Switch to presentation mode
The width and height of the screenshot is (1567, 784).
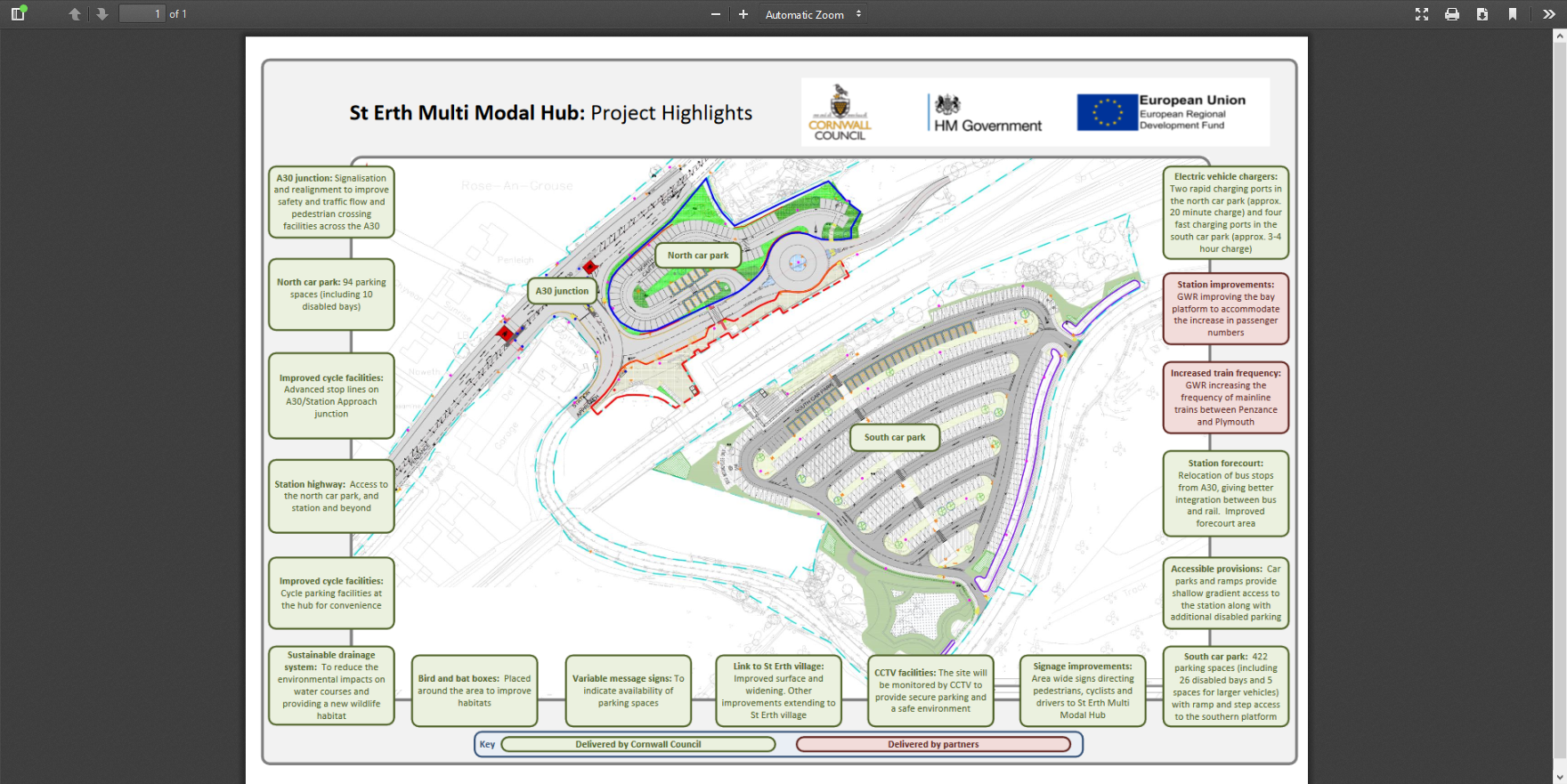[x=1422, y=14]
